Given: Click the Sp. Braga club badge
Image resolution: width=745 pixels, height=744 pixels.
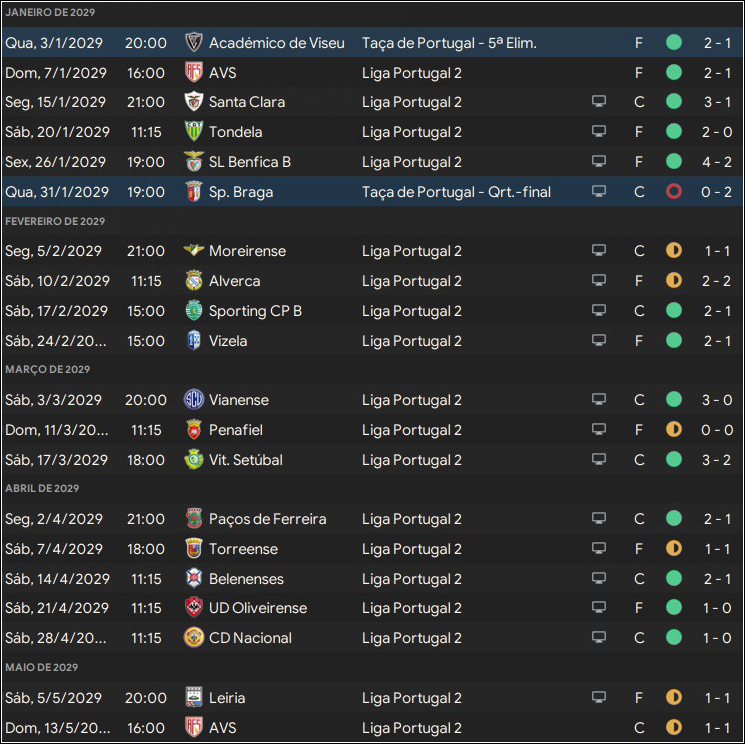Looking at the screenshot, I should (193, 191).
